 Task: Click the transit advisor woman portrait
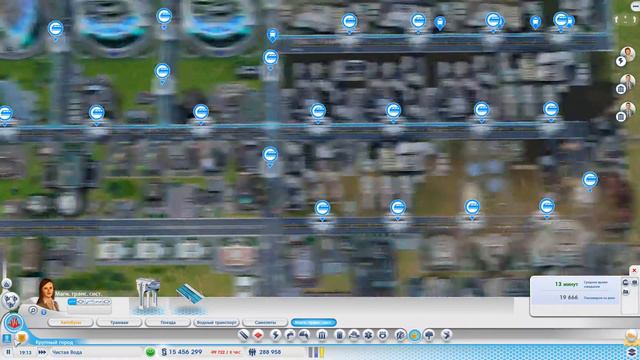(48, 294)
